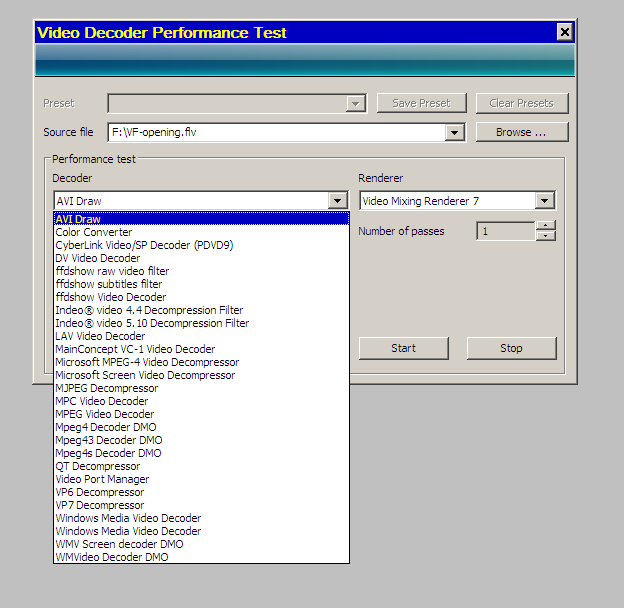The width and height of the screenshot is (624, 608).
Task: Choose Video Port Manager
Action: 201,479
